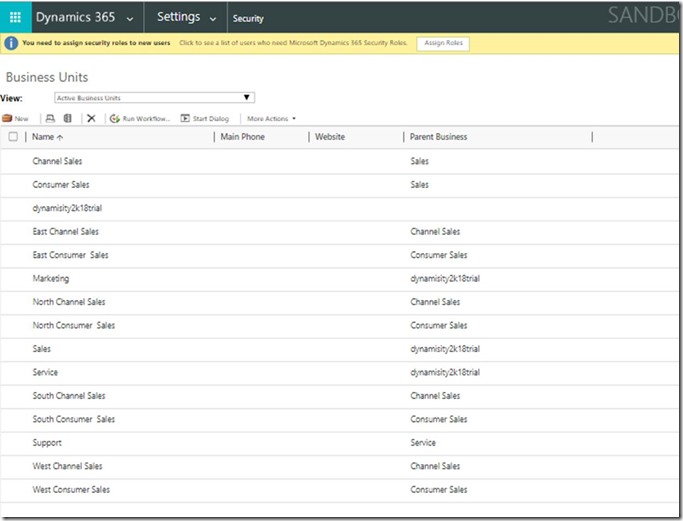Viewport: 683px width, 521px height.
Task: Open the Settings navigation menu
Action: click(x=186, y=17)
